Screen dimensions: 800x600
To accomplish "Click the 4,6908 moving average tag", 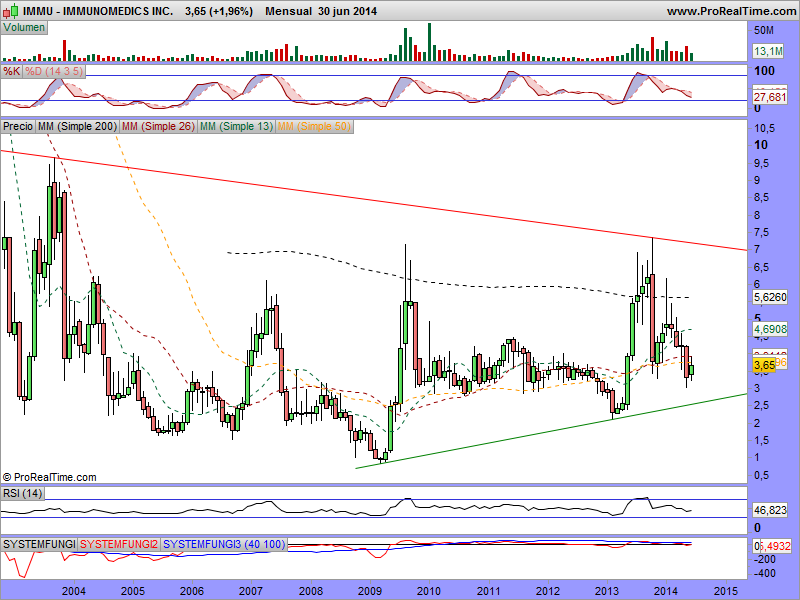I will click(x=770, y=329).
